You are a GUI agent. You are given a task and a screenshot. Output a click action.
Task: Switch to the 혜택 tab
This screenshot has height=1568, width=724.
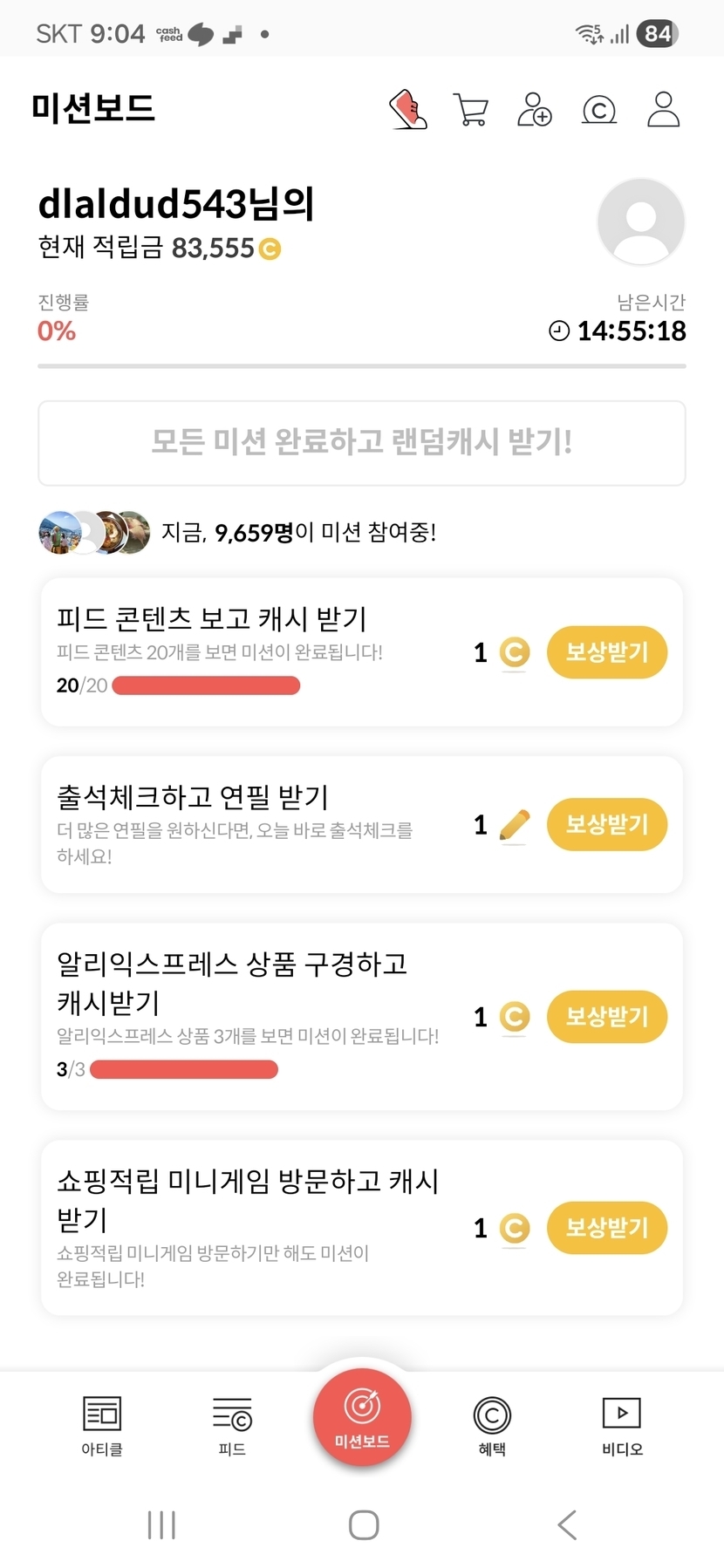pyautogui.click(x=492, y=1425)
